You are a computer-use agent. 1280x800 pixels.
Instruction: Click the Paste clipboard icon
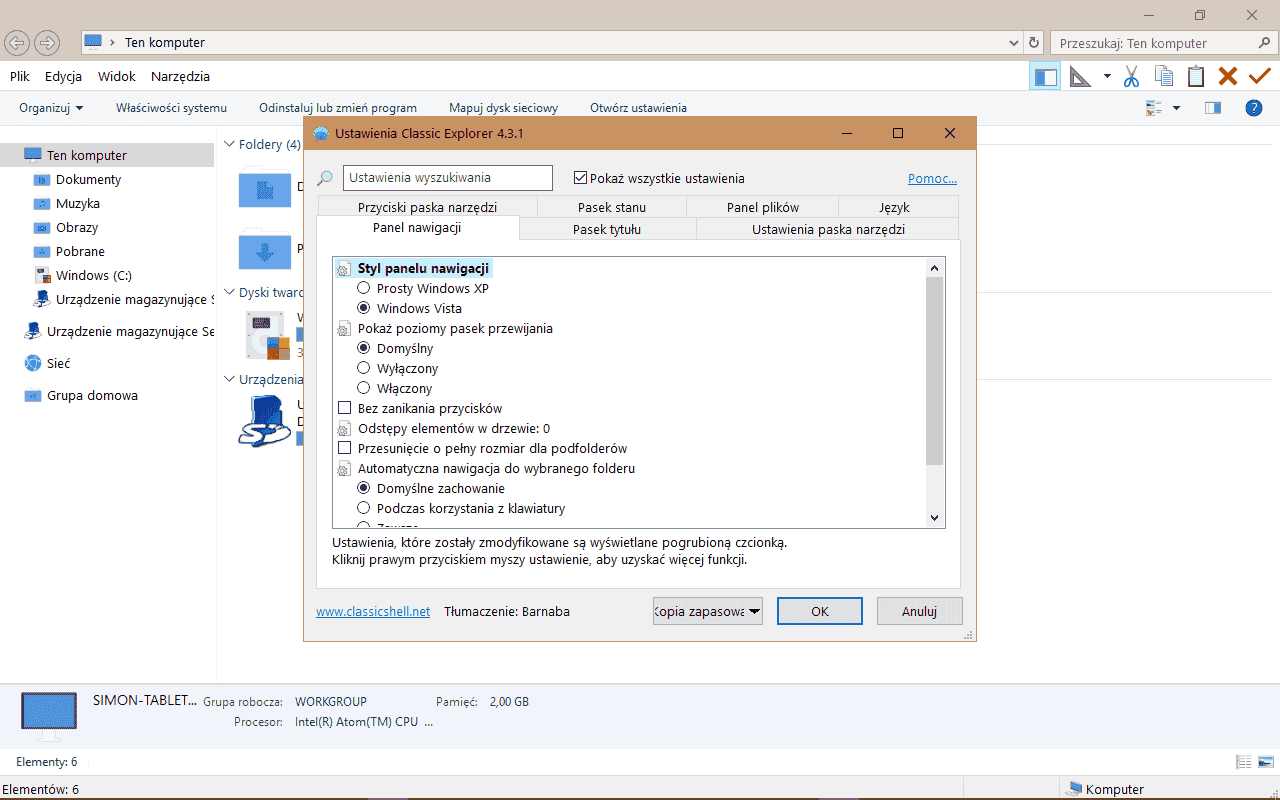[1195, 76]
